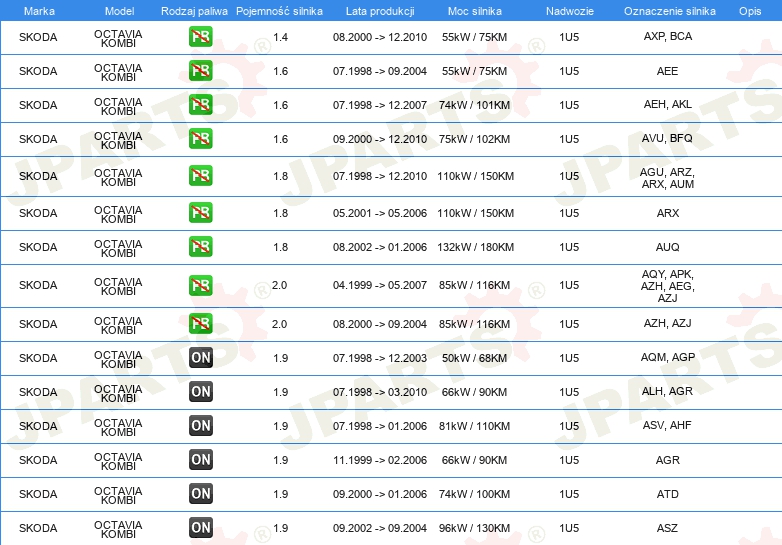Click the production dates 08.2000 -> 12.2010
The image size is (782, 545).
pyautogui.click(x=380, y=37)
